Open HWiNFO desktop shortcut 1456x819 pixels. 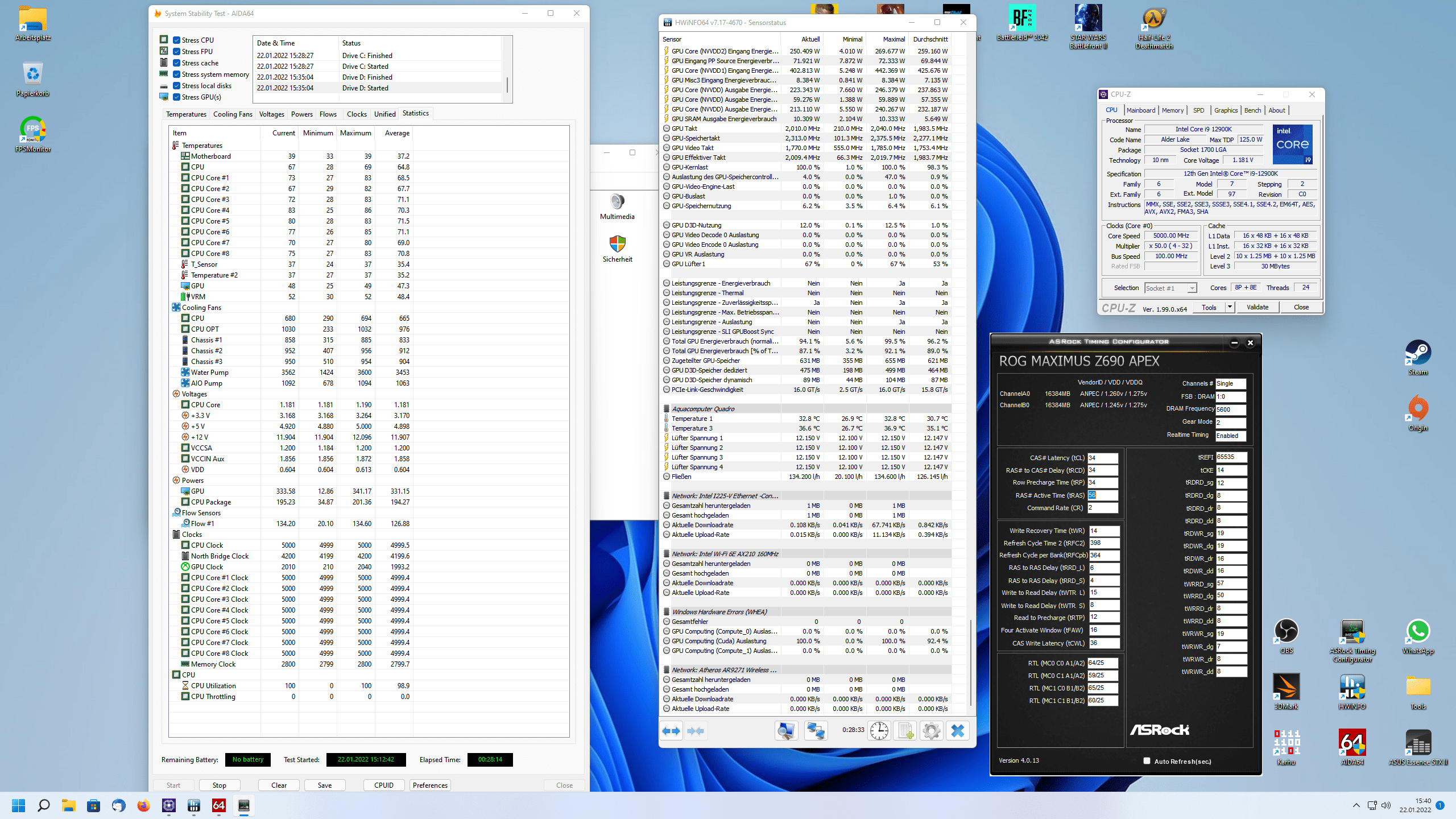[x=1352, y=693]
